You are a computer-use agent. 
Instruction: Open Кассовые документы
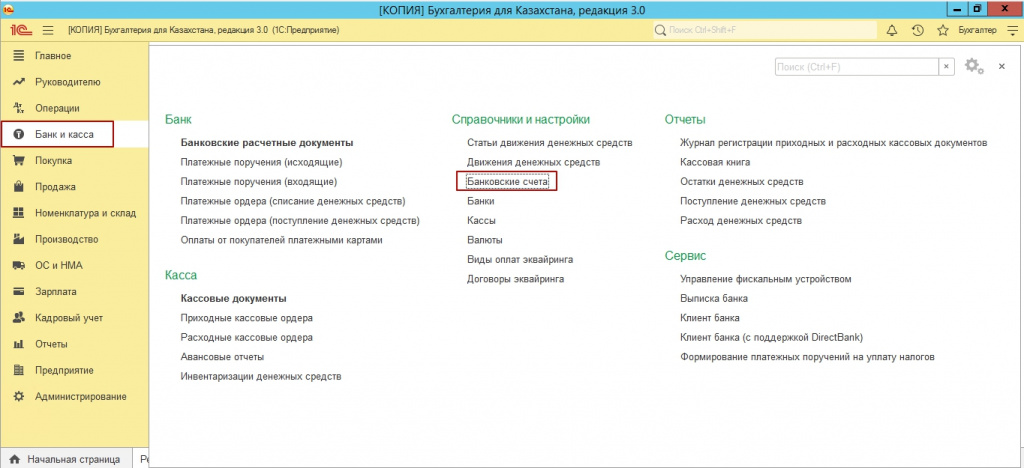click(234, 299)
